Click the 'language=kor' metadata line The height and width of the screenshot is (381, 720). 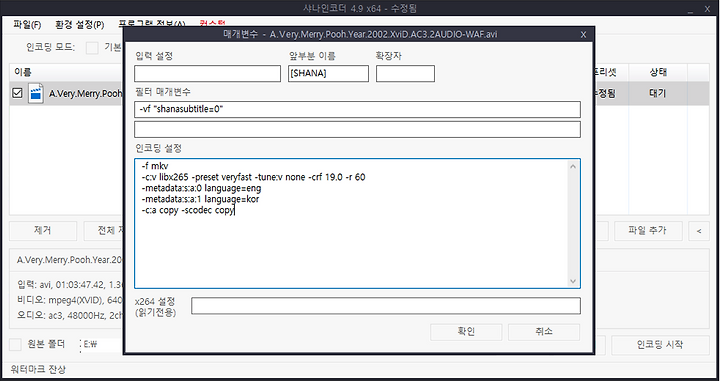tap(200, 200)
